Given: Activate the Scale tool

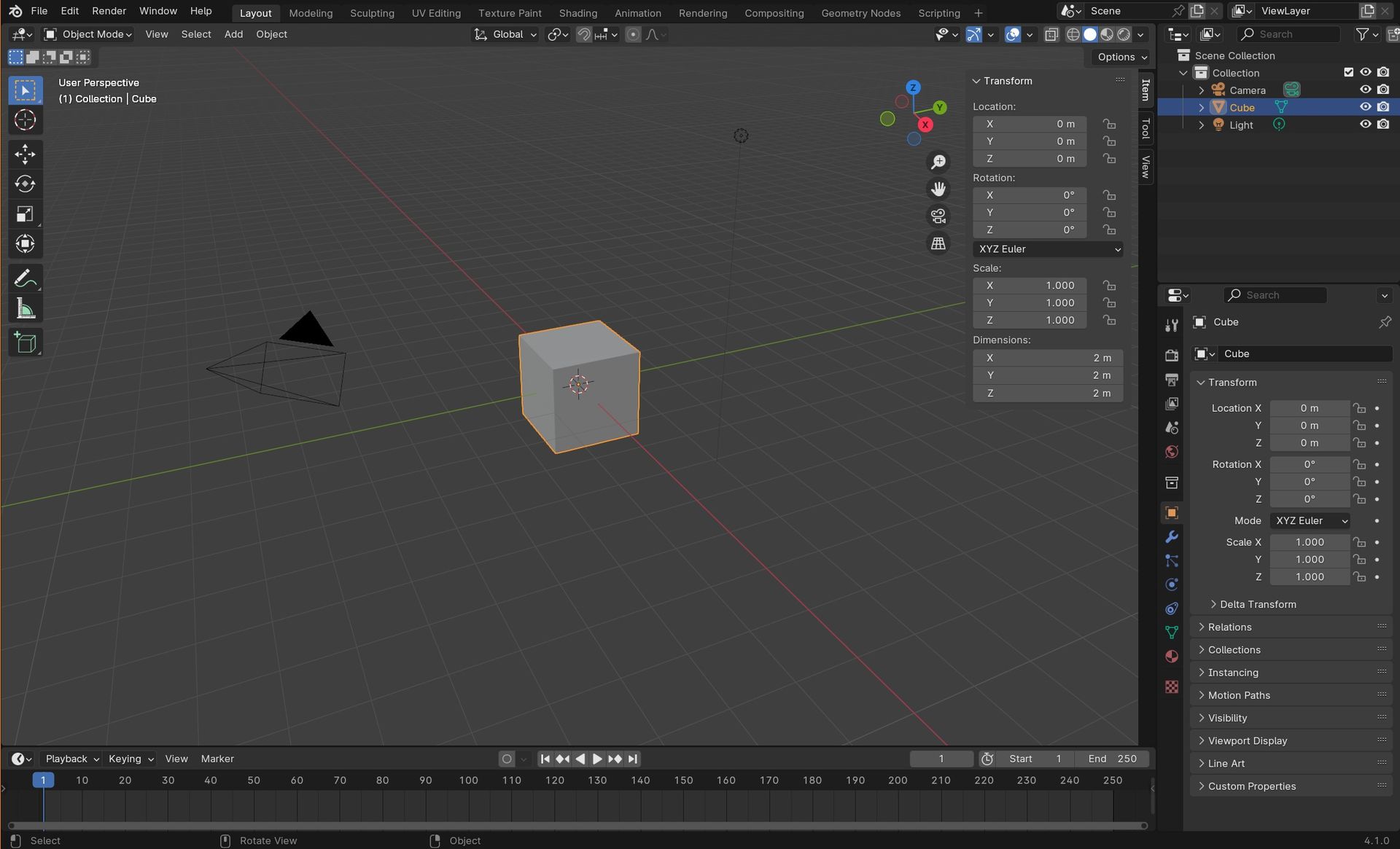Looking at the screenshot, I should point(25,214).
